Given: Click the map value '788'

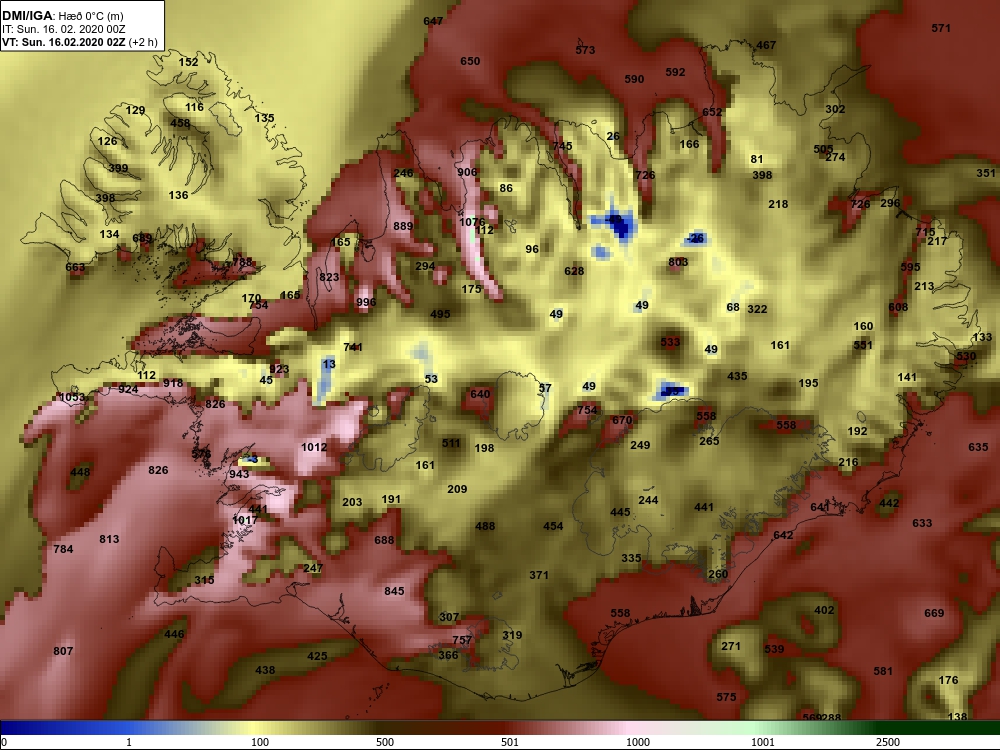Looking at the screenshot, I should point(242,261).
